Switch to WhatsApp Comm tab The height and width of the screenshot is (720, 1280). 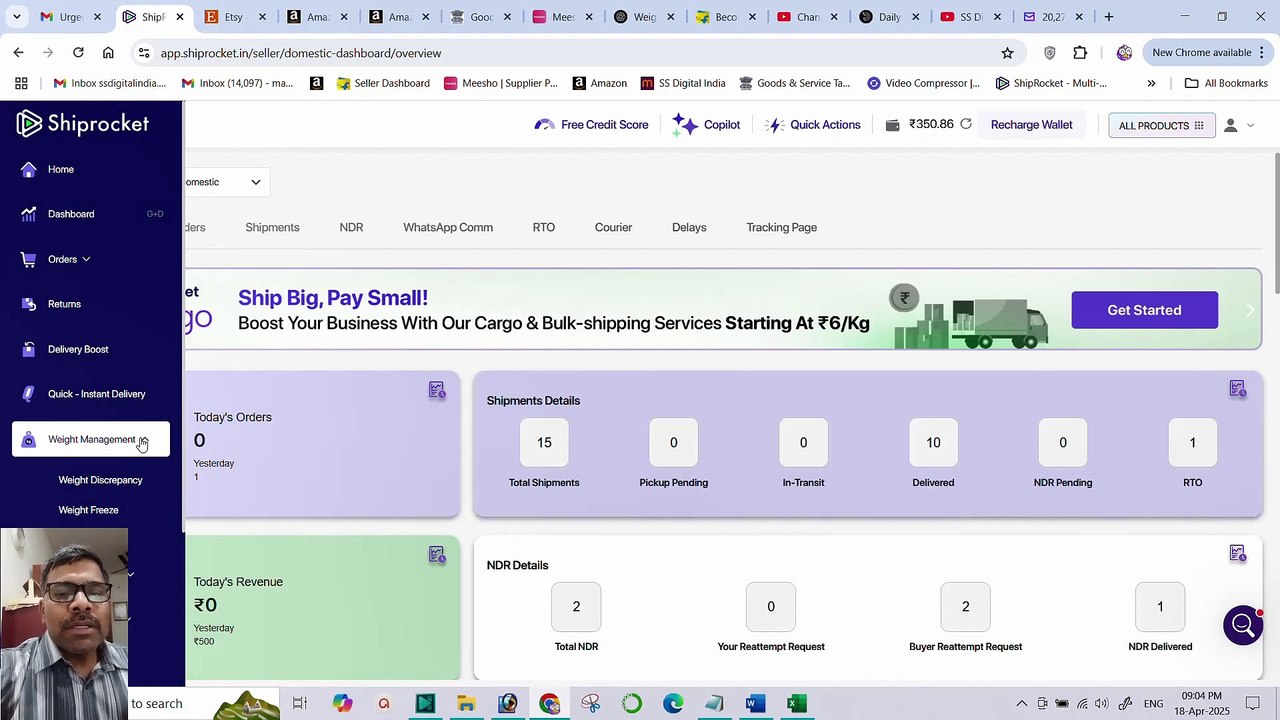pyautogui.click(x=448, y=227)
